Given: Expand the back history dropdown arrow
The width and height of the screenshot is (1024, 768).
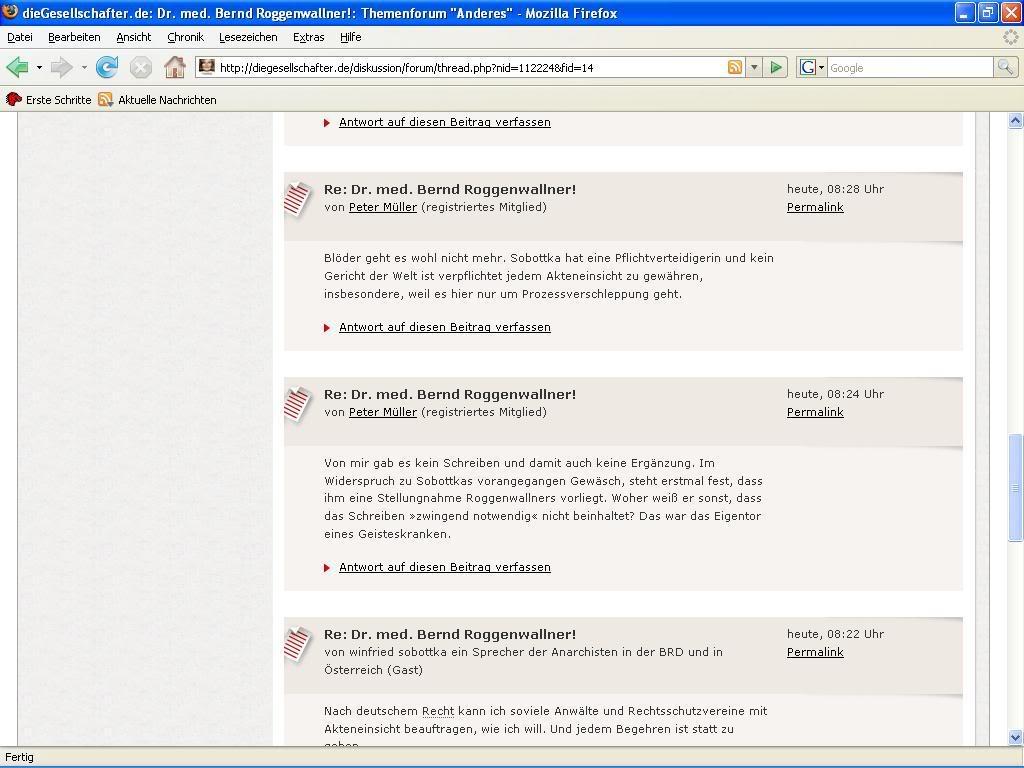Looking at the screenshot, I should 39,68.
